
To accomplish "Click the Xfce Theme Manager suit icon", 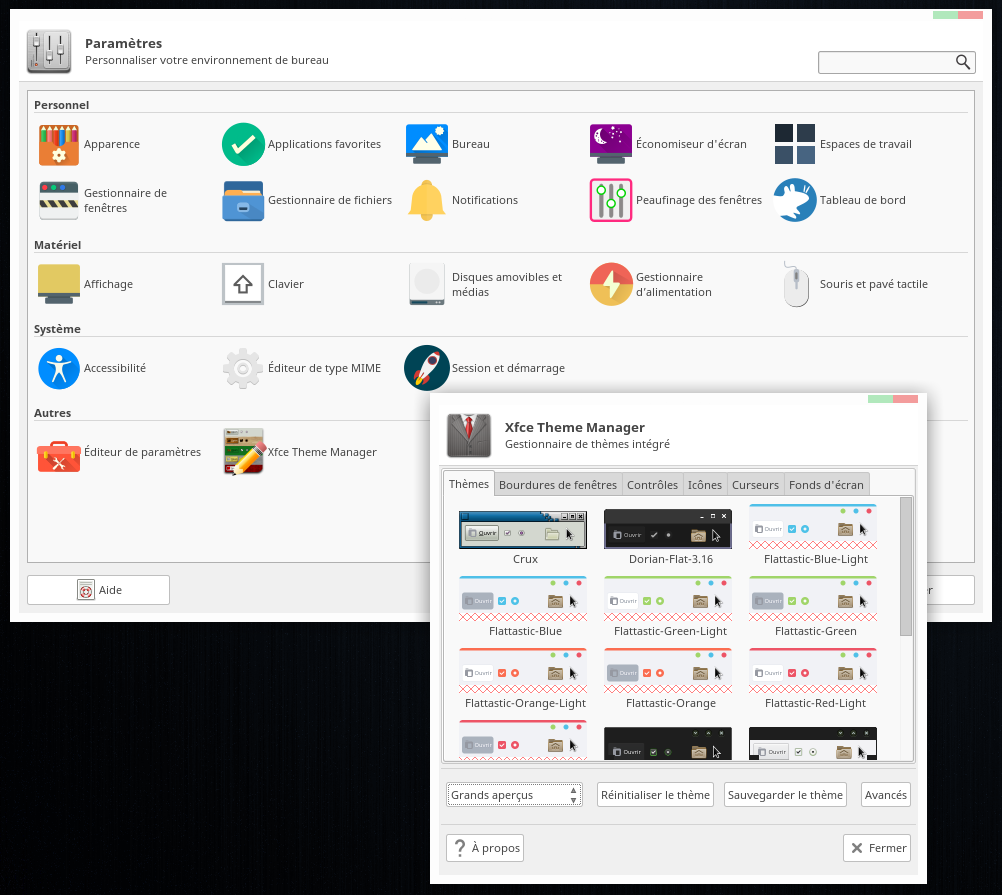I will click(469, 436).
